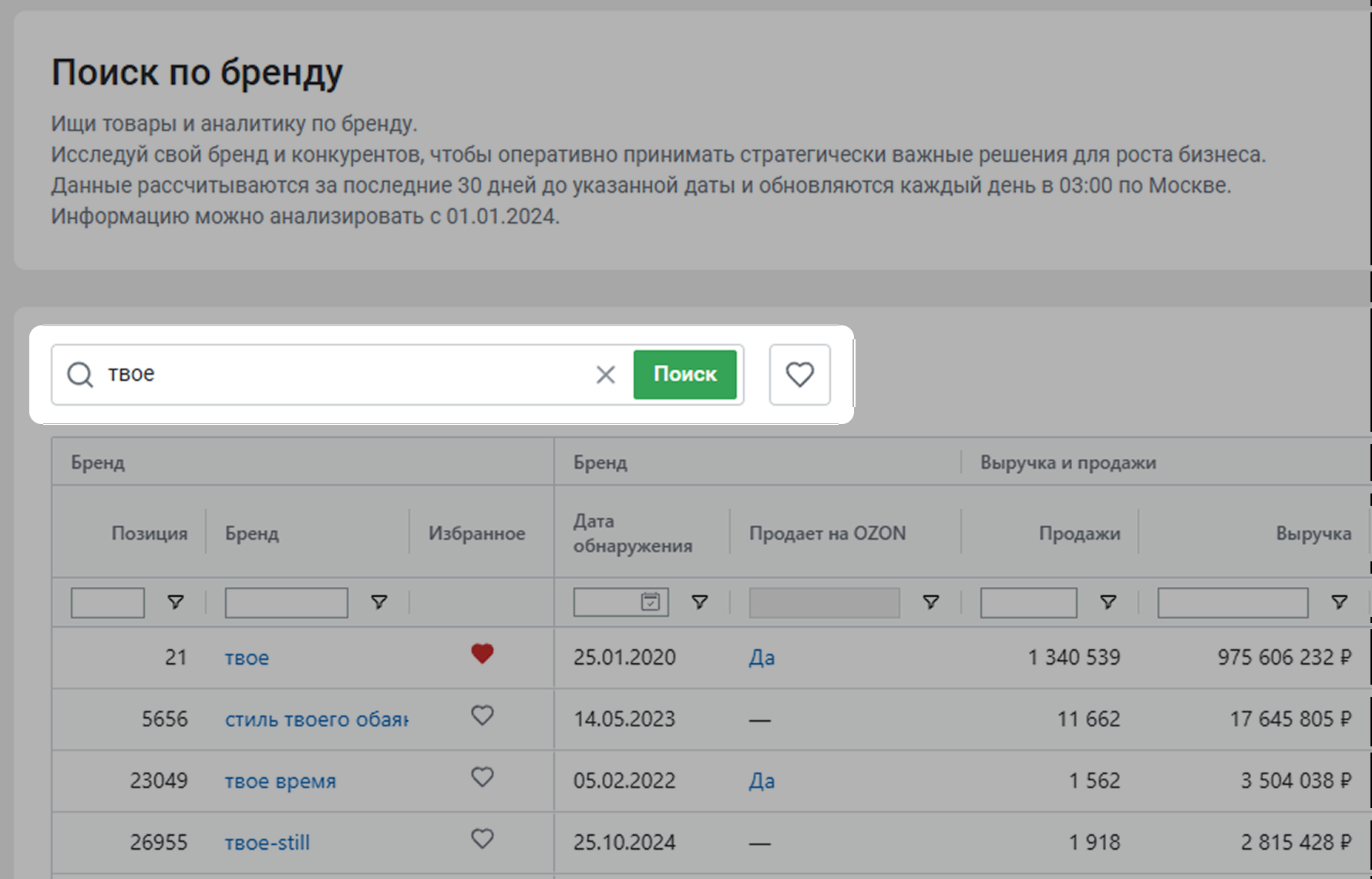
Task: Click the Выручка и продажи group header
Action: pyautogui.click(x=1068, y=463)
